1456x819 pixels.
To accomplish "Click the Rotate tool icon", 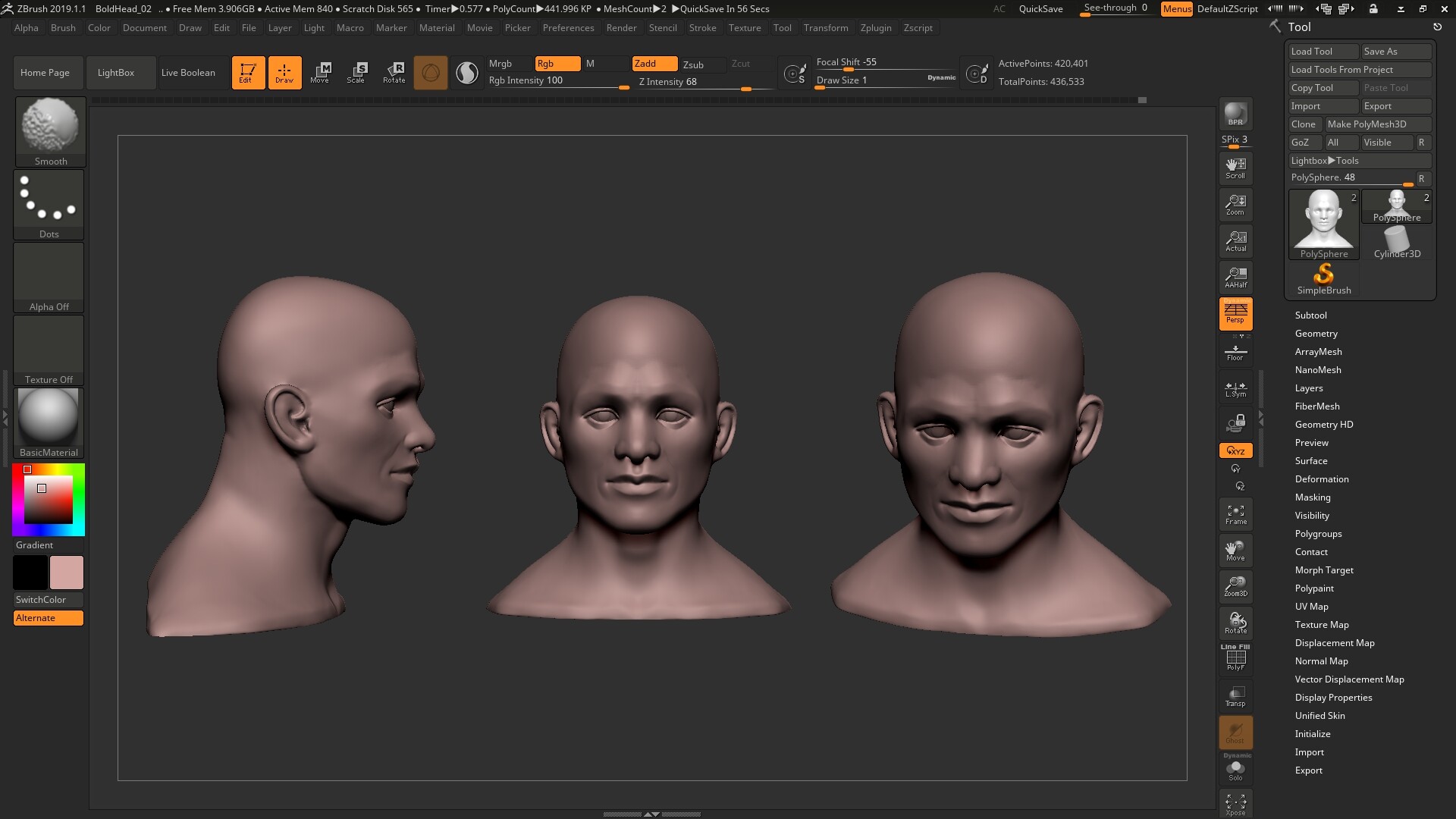I will (x=394, y=72).
